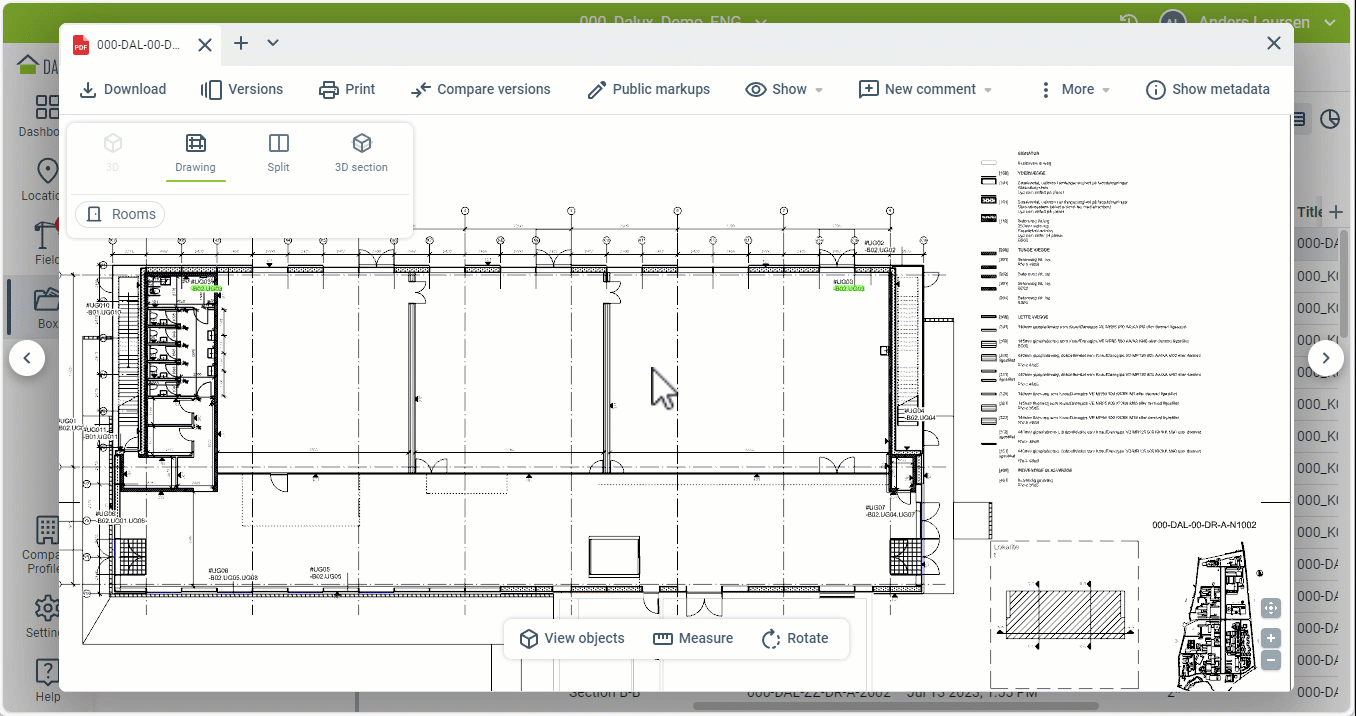Click the Download icon in toolbar

click(x=88, y=90)
